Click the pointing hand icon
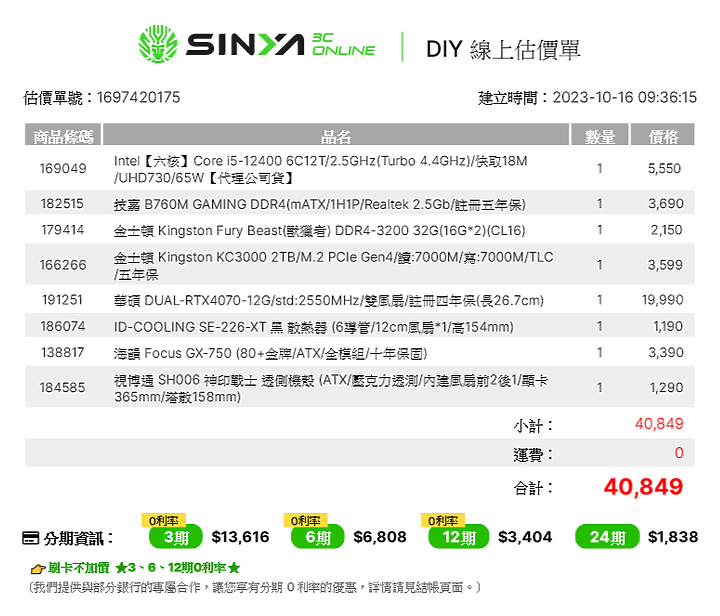The image size is (720, 616). 38,569
